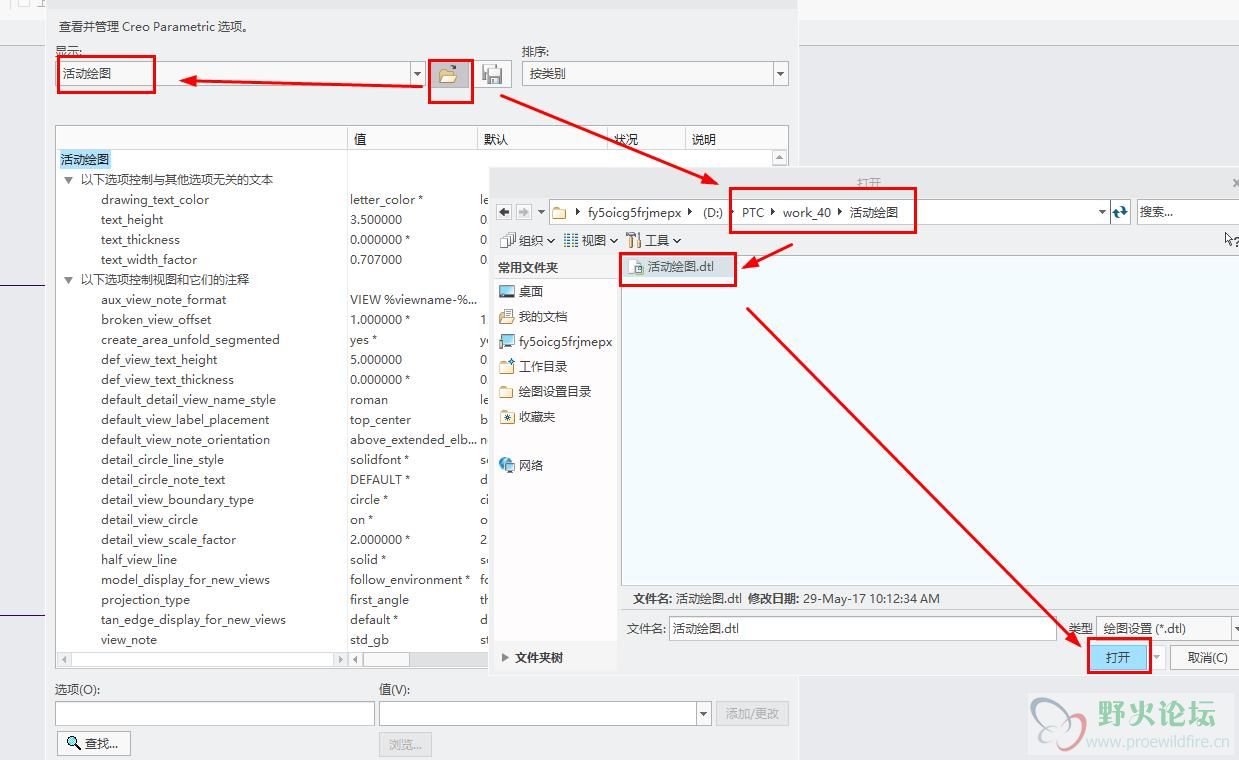Click the first_angle value cell
This screenshot has width=1239, height=760.
pyautogui.click(x=379, y=600)
